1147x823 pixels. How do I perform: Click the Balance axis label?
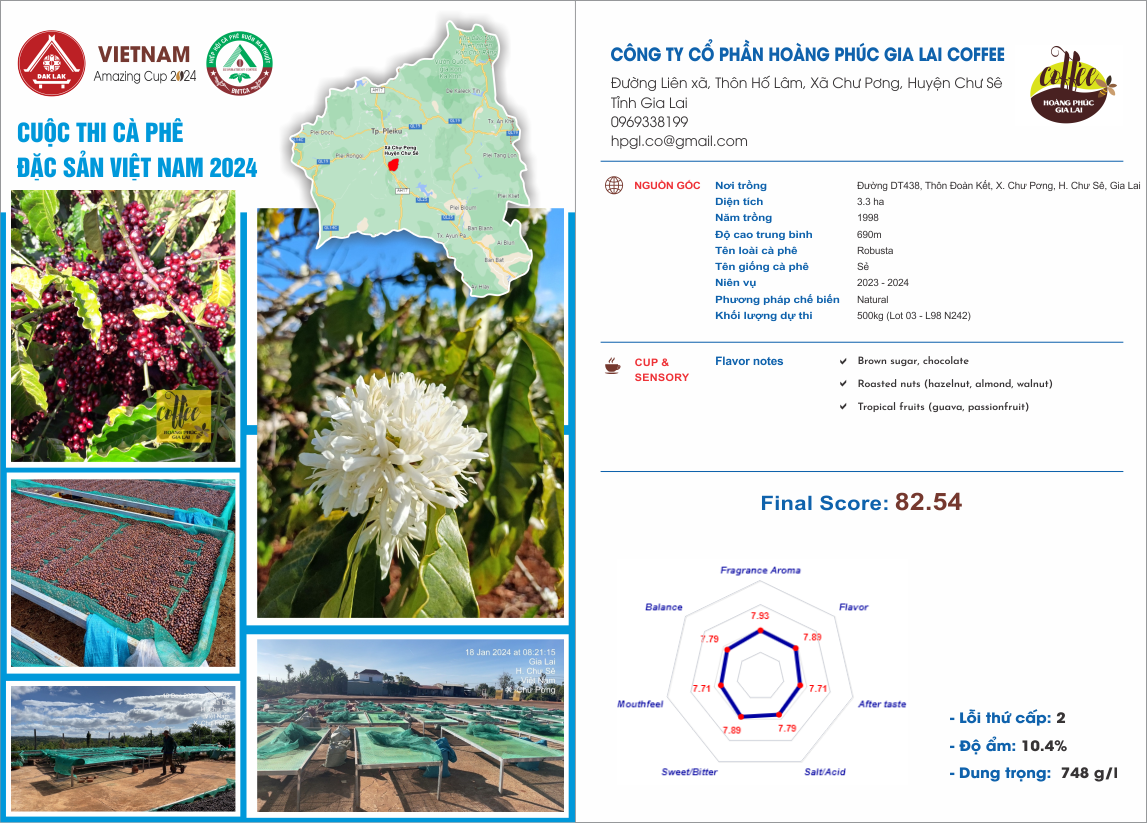(663, 607)
